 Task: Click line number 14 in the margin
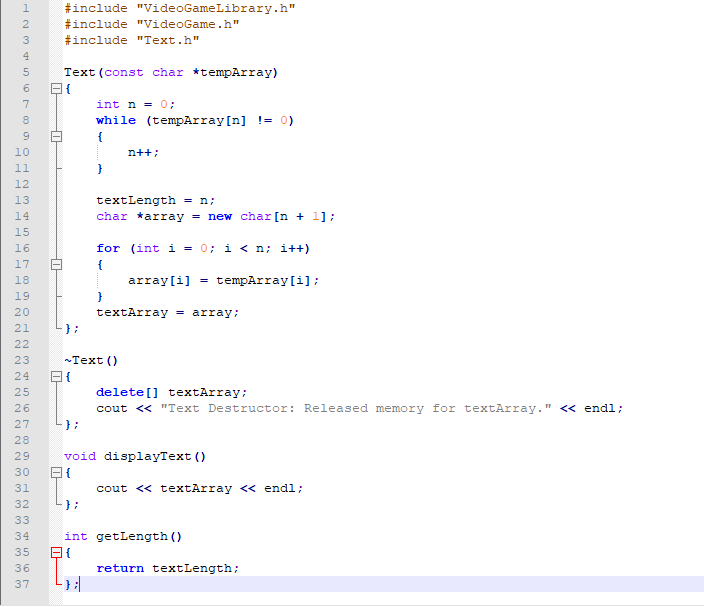click(x=22, y=216)
